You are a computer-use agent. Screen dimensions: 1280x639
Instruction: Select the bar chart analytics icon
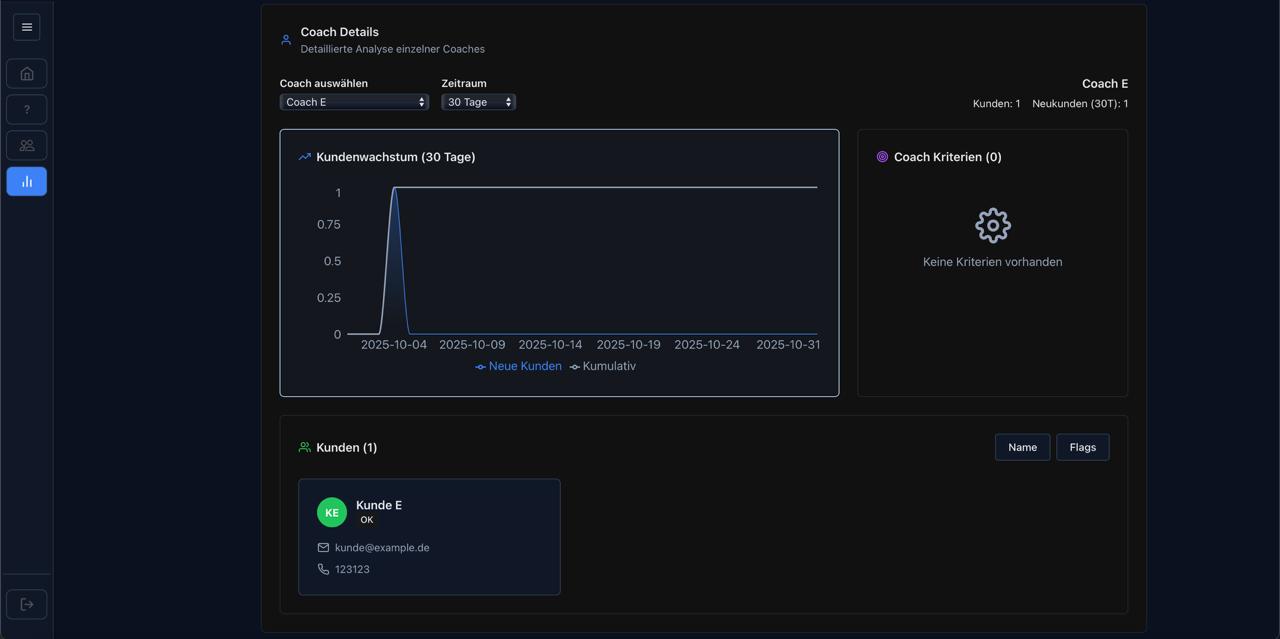pyautogui.click(x=27, y=182)
